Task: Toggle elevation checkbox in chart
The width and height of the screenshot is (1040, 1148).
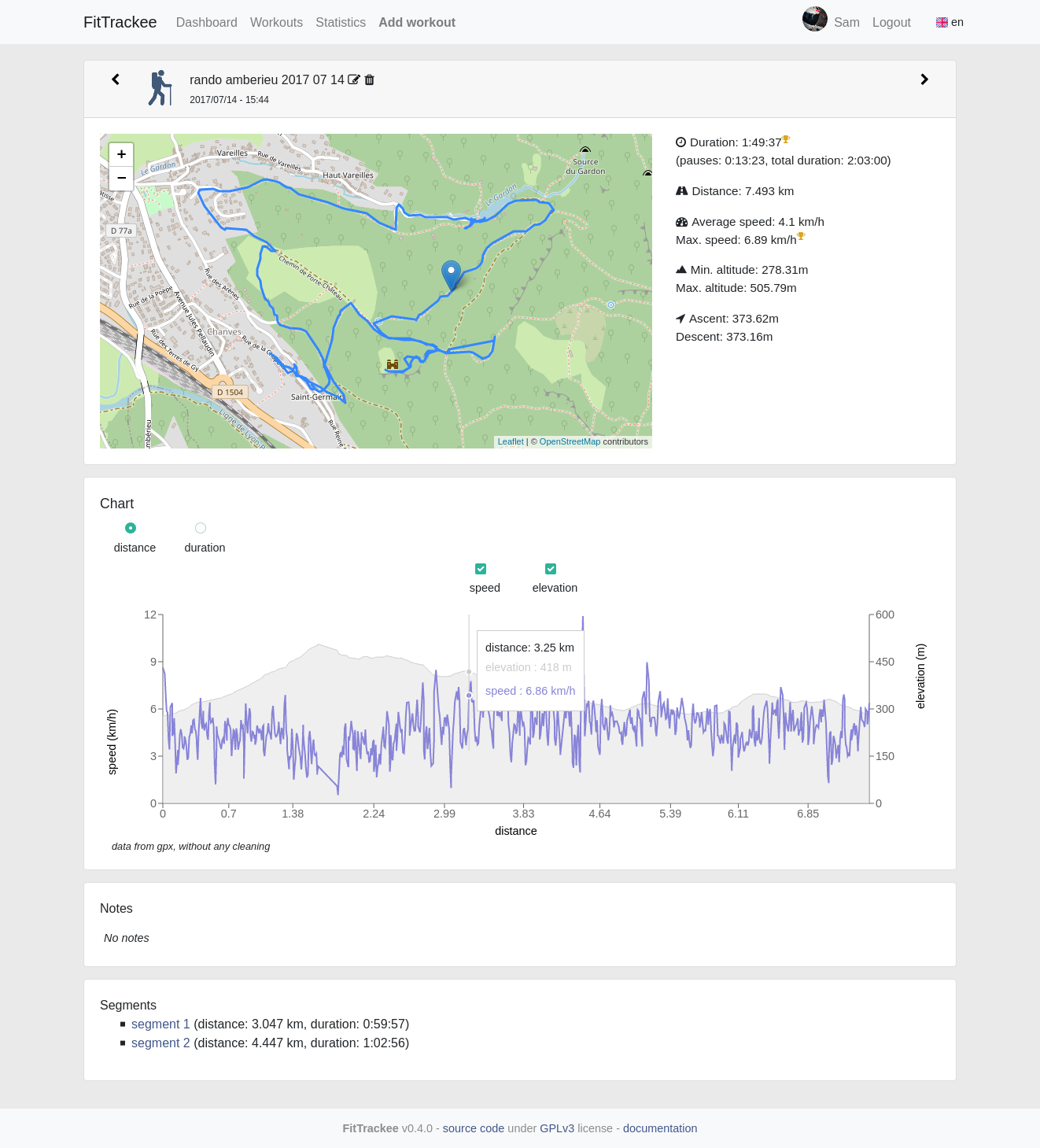Action: pyautogui.click(x=551, y=569)
